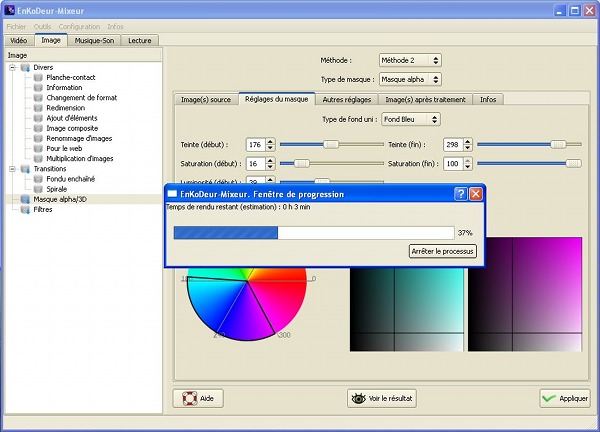Click the Teinte (début) value field 176
This screenshot has width=600, height=432.
pyautogui.click(x=256, y=145)
